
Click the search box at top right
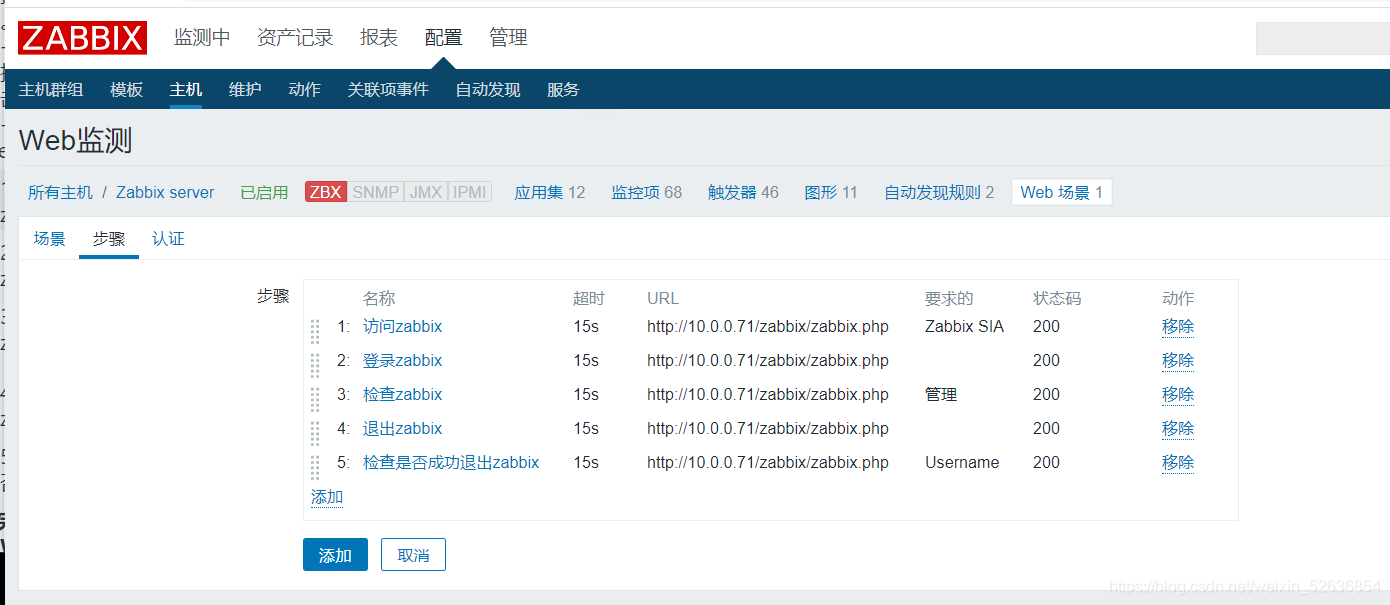click(x=1322, y=38)
